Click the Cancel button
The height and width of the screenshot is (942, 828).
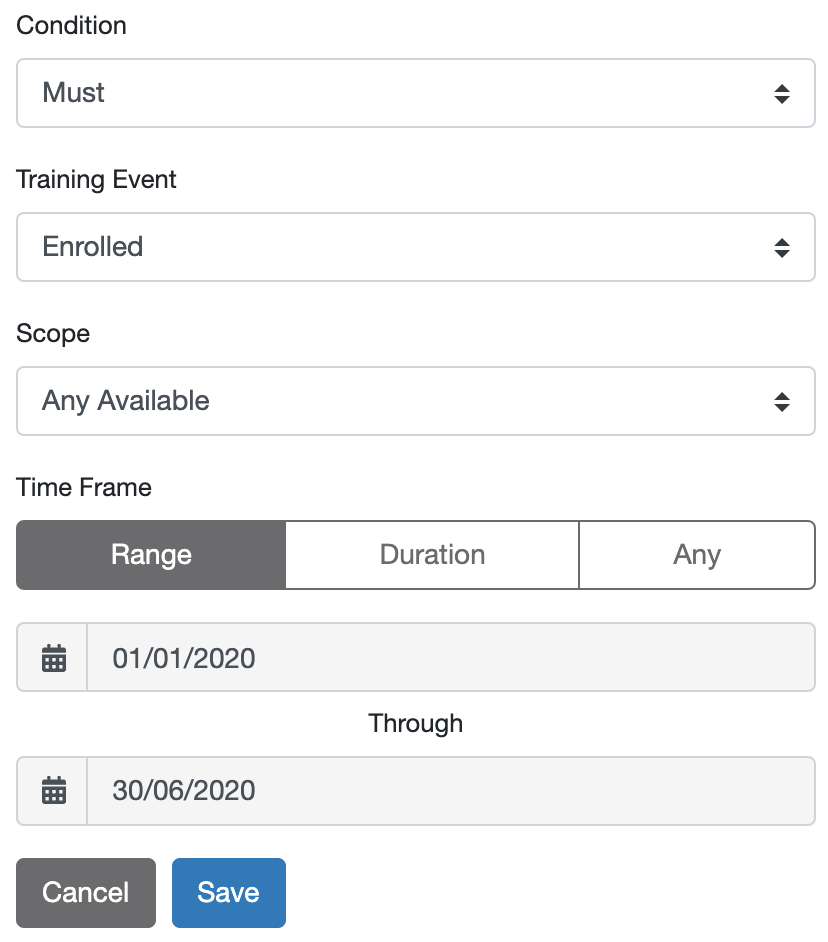(85, 892)
